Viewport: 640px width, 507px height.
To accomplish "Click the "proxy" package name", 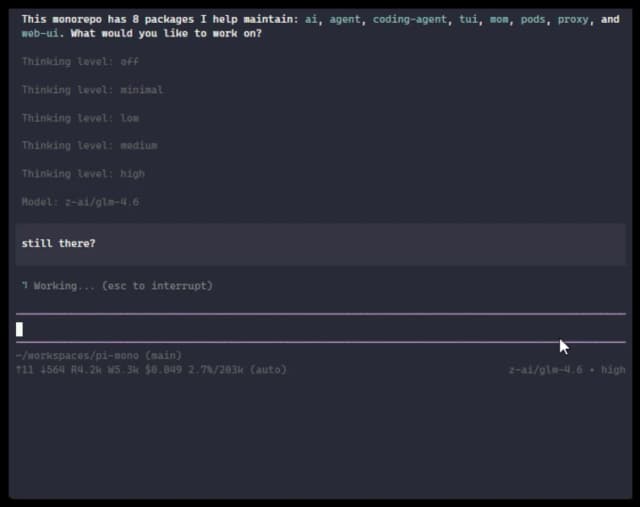I will click(573, 20).
